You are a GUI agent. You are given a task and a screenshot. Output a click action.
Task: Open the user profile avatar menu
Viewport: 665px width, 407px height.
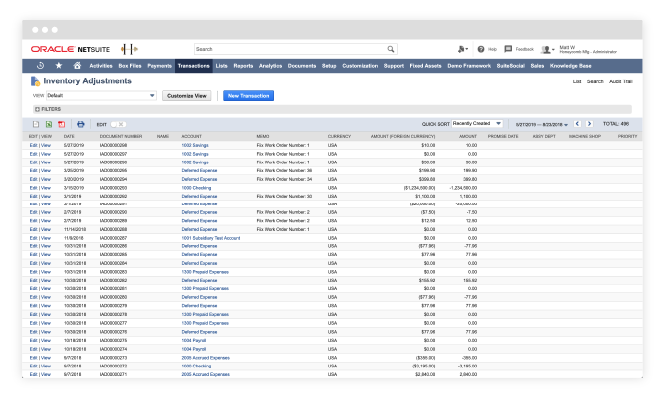[547, 50]
